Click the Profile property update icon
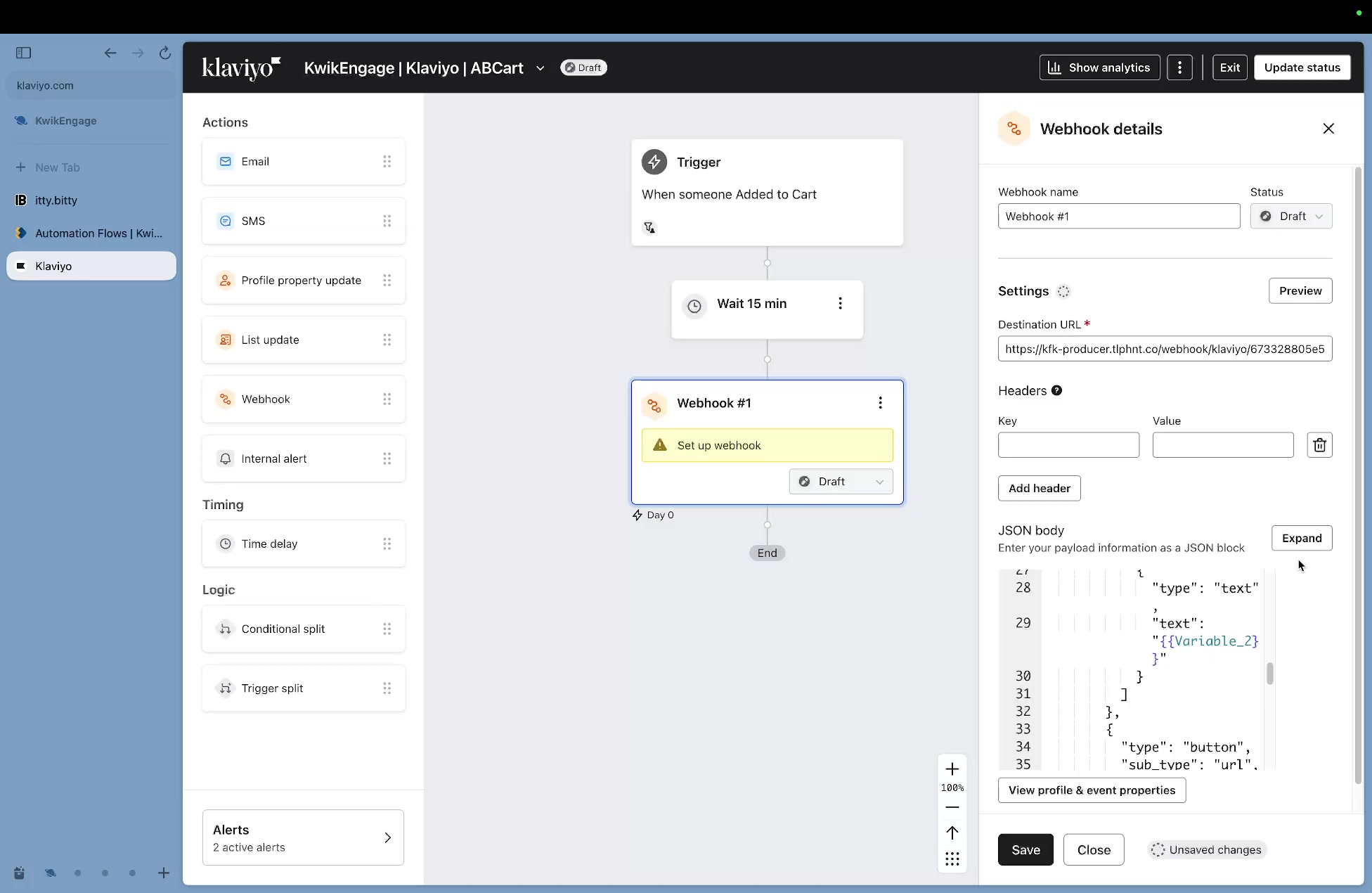Image resolution: width=1372 pixels, height=893 pixels. 225,281
